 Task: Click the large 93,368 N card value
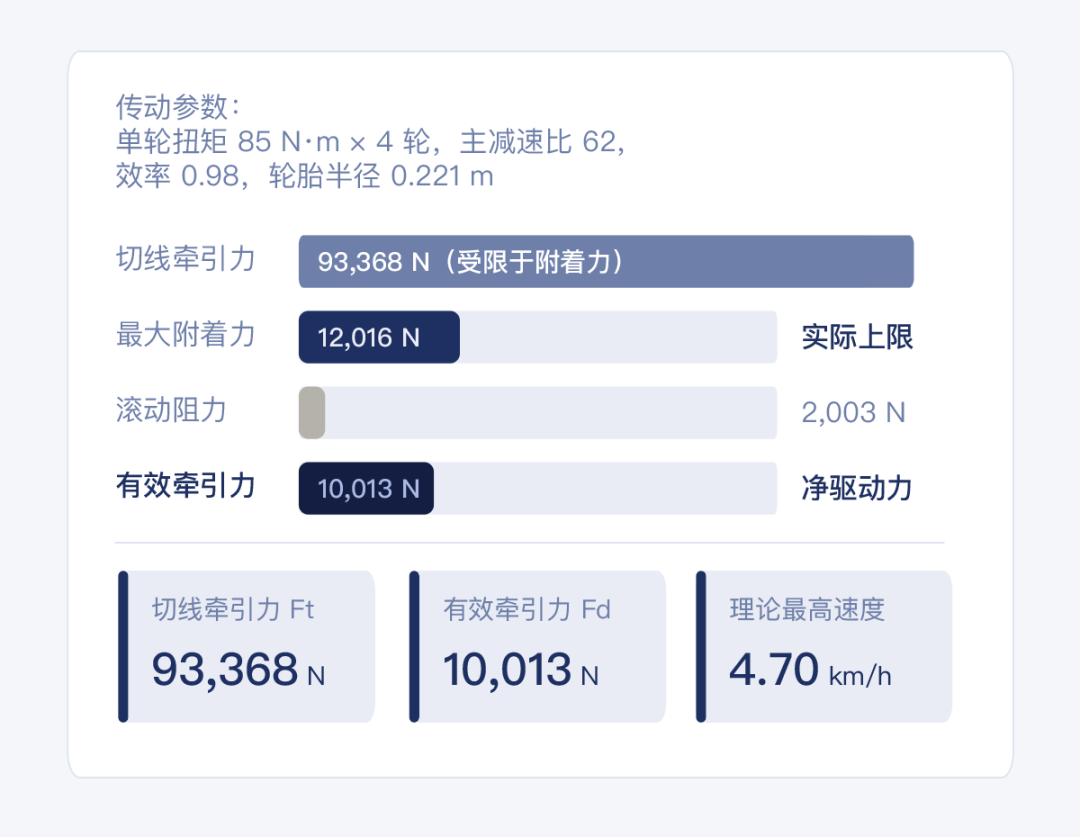[x=238, y=670]
